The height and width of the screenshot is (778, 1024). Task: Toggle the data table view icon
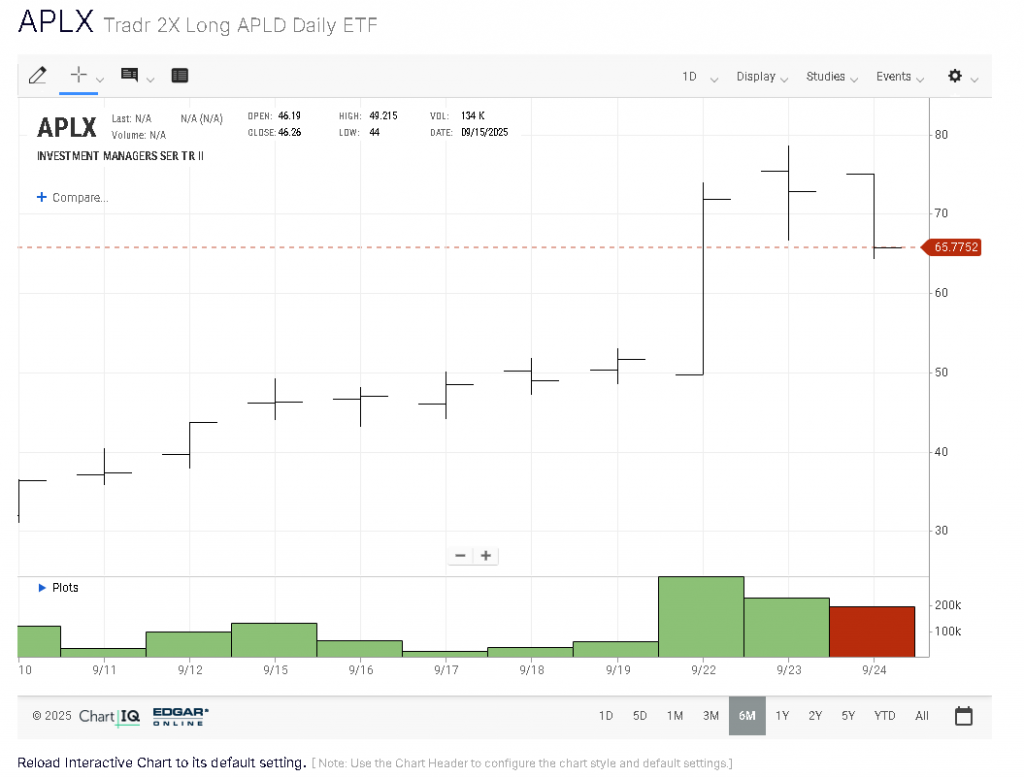[180, 75]
